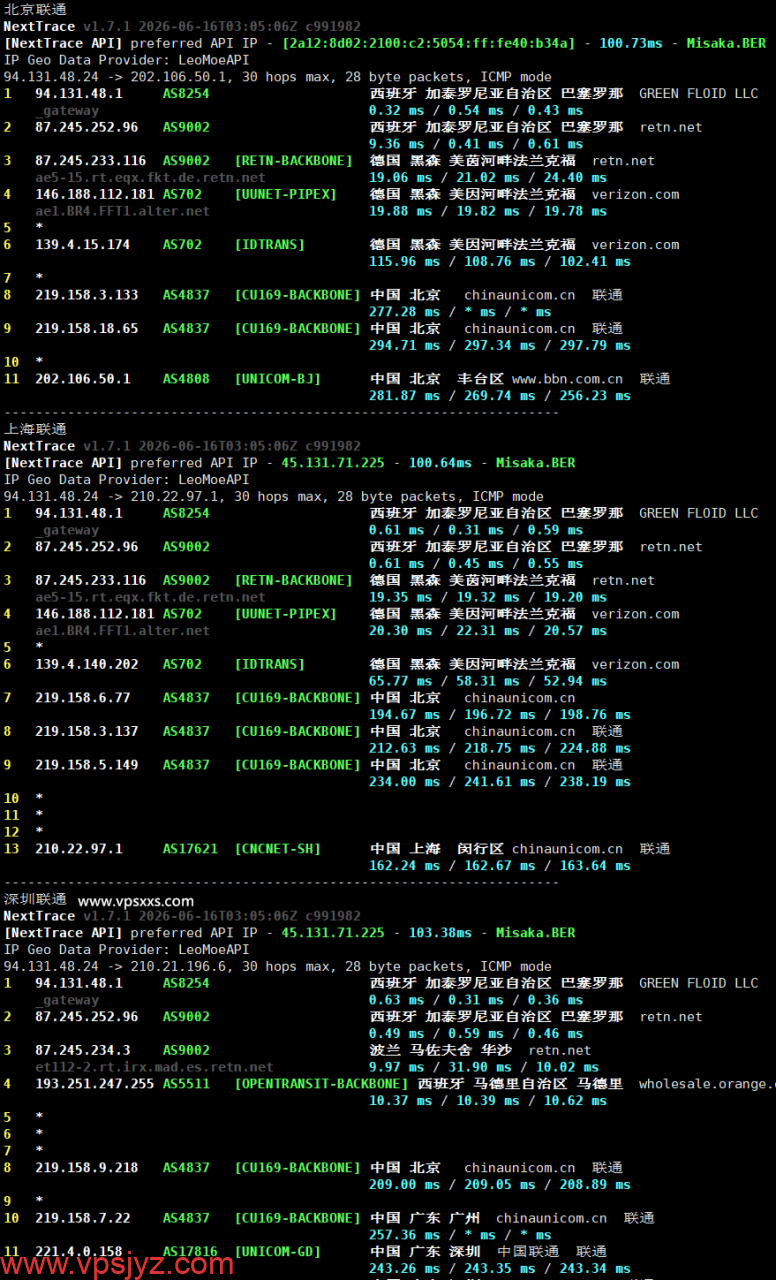The image size is (776, 1280).
Task: Select hop IP 221.4.0.158
Action: (x=79, y=1252)
